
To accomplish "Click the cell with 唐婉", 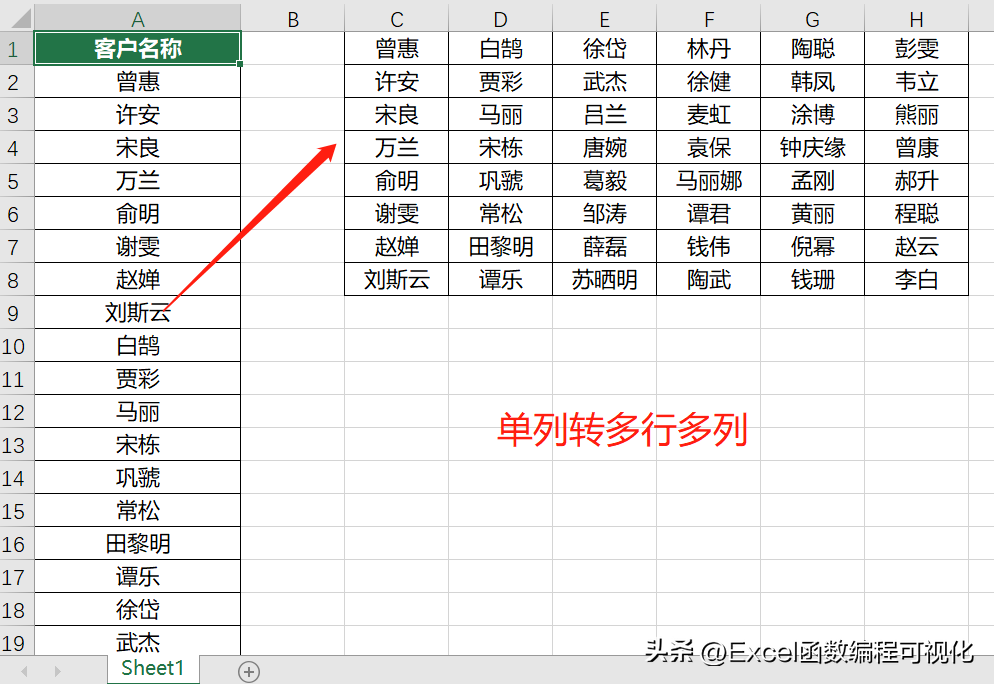I will [605, 148].
